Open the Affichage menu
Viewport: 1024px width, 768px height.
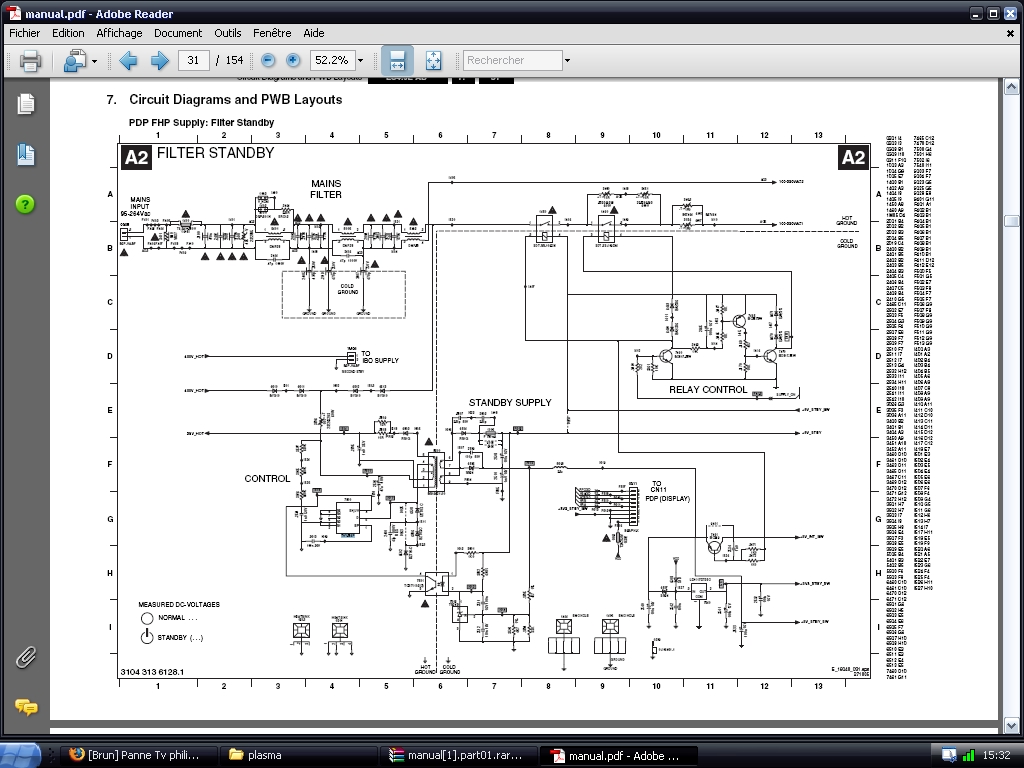[x=119, y=33]
